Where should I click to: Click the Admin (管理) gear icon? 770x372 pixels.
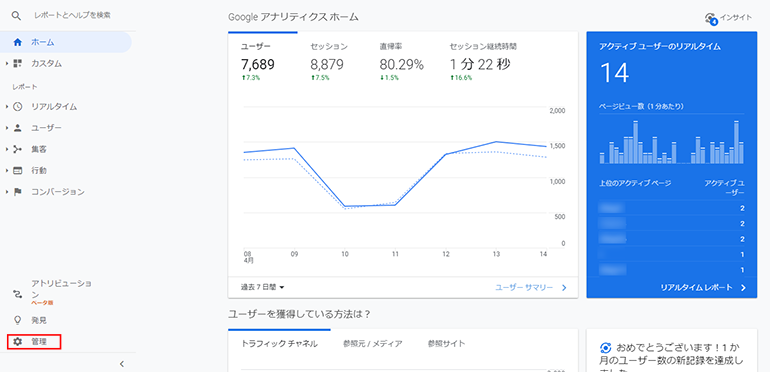pyautogui.click(x=18, y=342)
